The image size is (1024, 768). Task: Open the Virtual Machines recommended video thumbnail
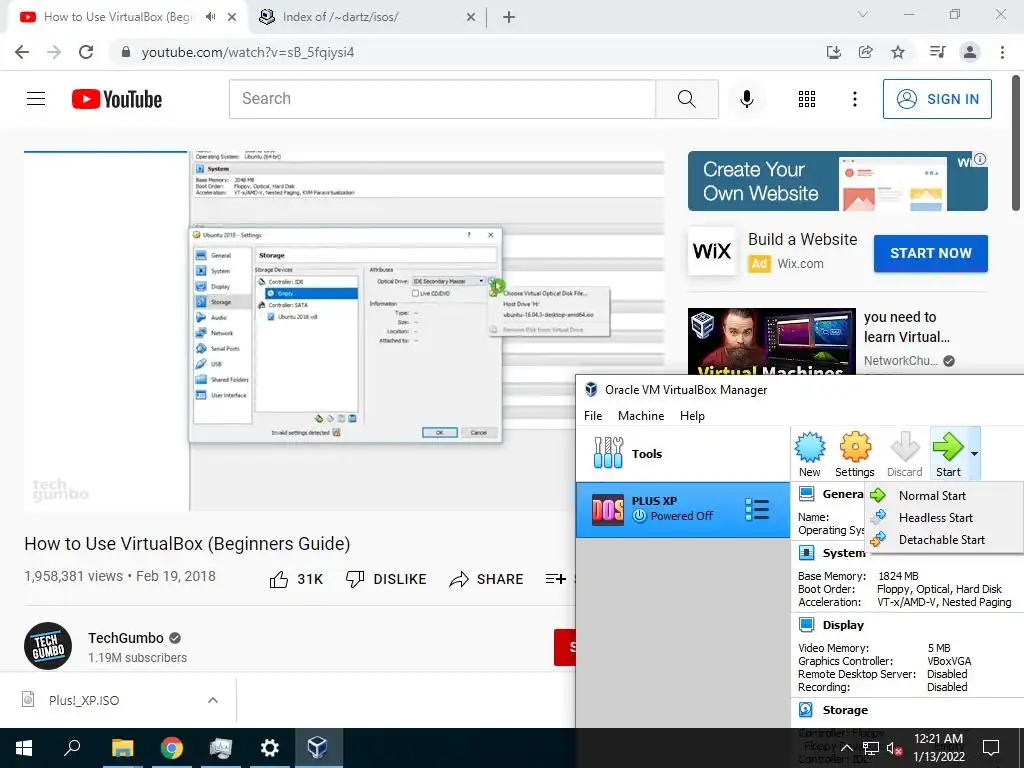pyautogui.click(x=771, y=341)
